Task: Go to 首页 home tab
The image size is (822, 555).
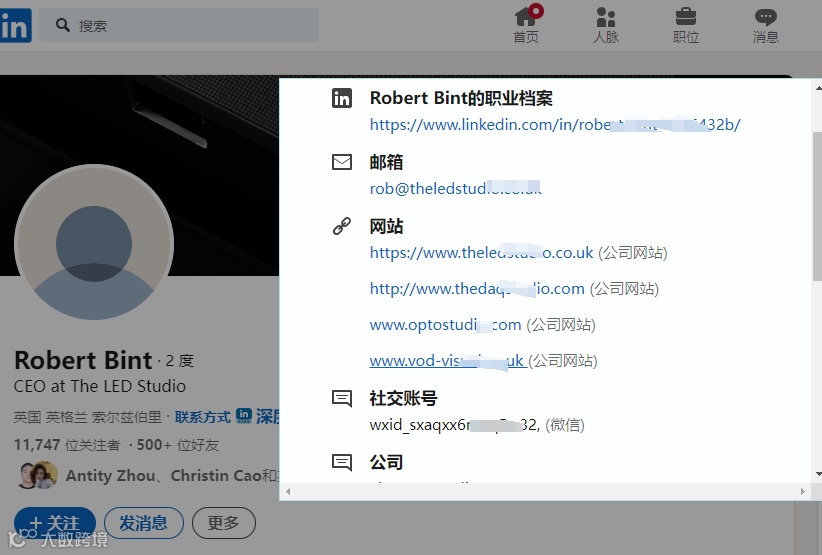Action: [x=526, y=25]
